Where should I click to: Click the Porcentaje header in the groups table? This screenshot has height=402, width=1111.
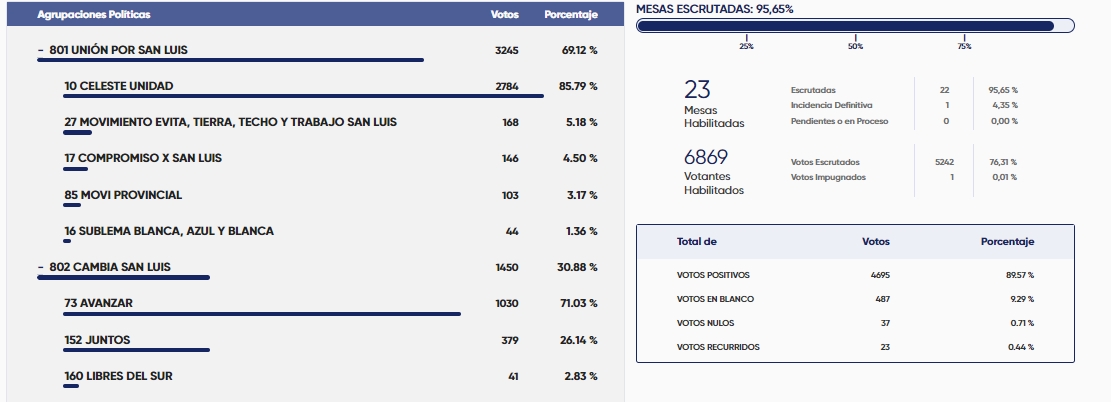pos(571,15)
